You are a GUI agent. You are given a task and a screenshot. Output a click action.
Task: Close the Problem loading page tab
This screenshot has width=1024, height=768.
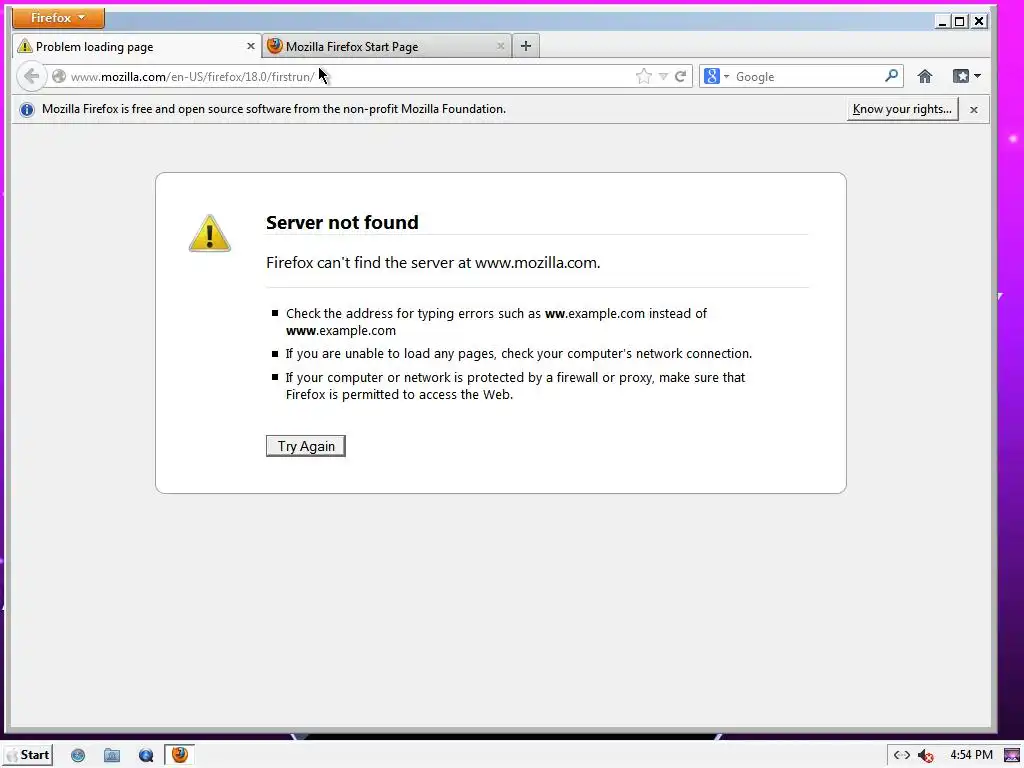pos(250,46)
